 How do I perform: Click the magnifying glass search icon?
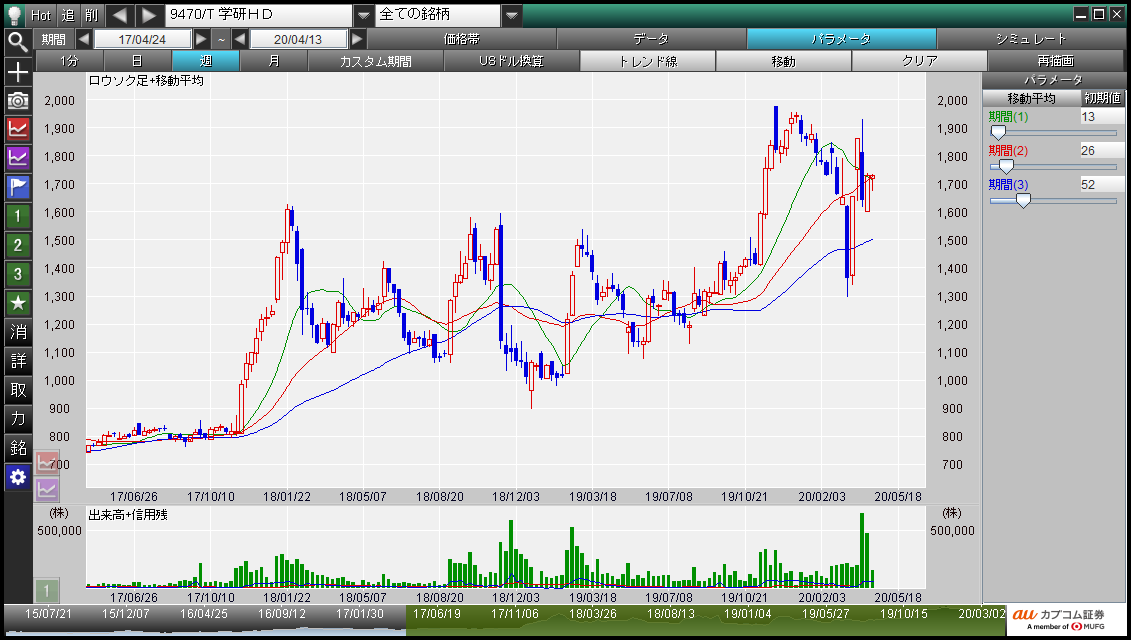tap(17, 41)
